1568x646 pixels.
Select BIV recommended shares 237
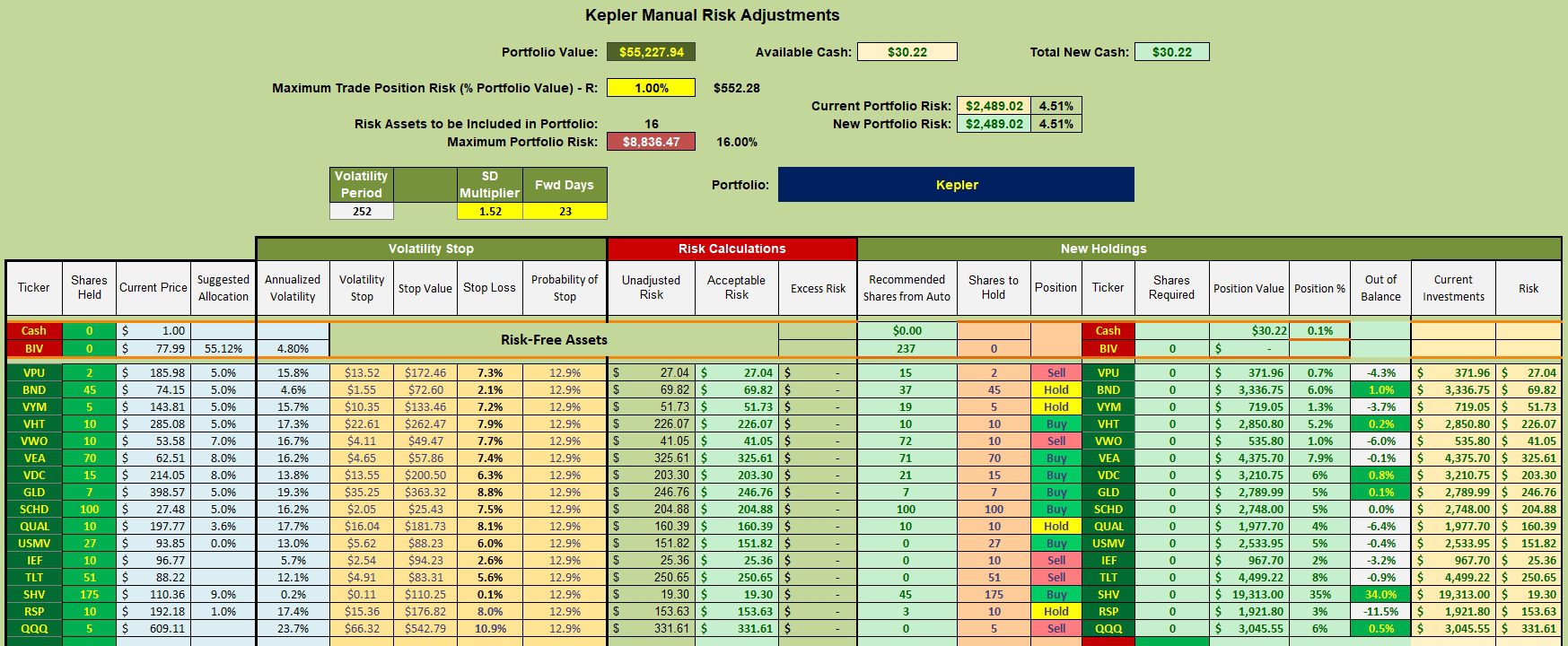click(906, 348)
